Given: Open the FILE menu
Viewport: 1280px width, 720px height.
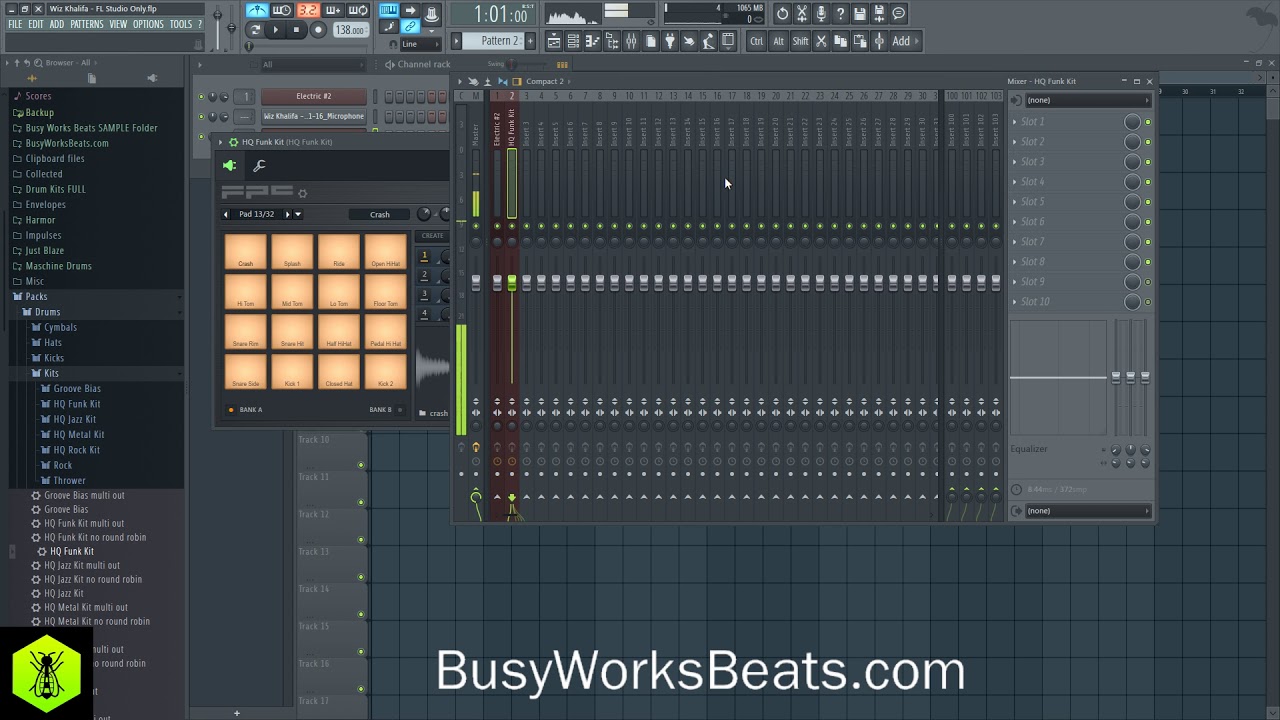Looking at the screenshot, I should tap(15, 24).
